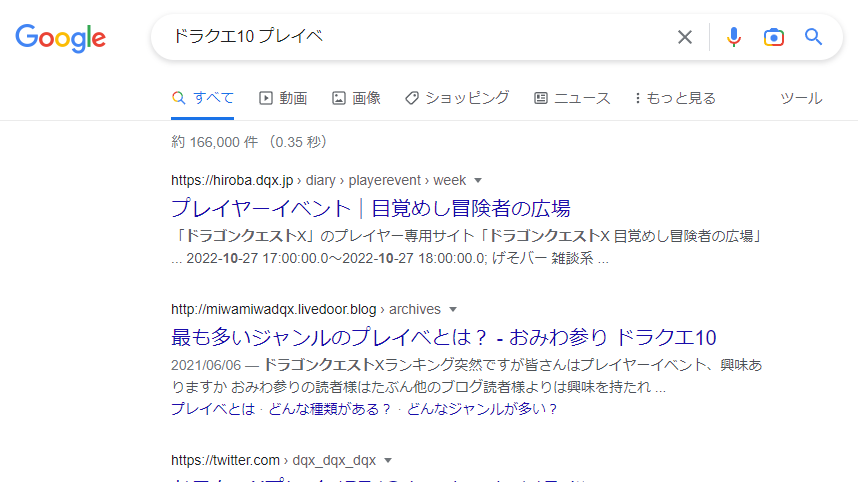Expand dropdown arrow next to twitter.com URL
Viewport: 858px width, 482px height.
pos(388,461)
